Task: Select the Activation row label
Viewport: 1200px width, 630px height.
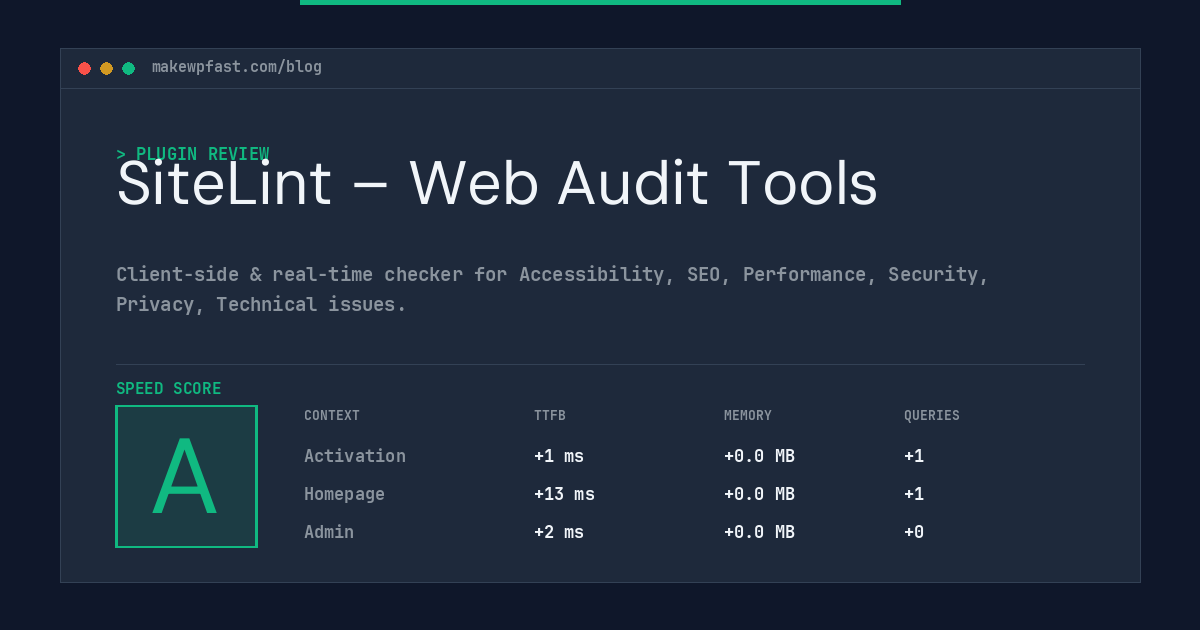Action: [355, 456]
